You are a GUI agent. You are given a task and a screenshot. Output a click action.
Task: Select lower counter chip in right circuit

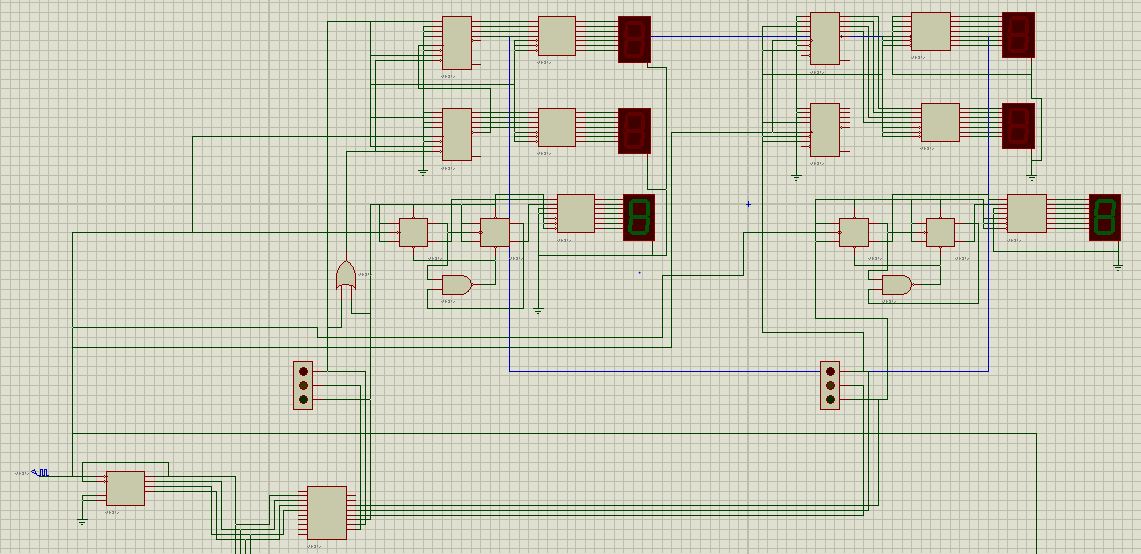[x=824, y=130]
